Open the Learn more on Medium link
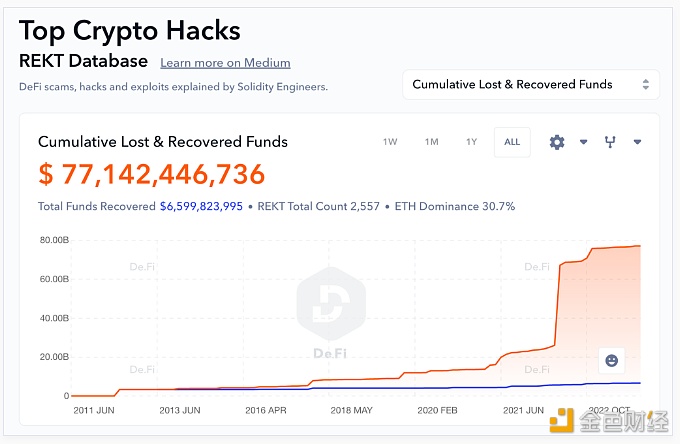The image size is (680, 444). point(225,63)
